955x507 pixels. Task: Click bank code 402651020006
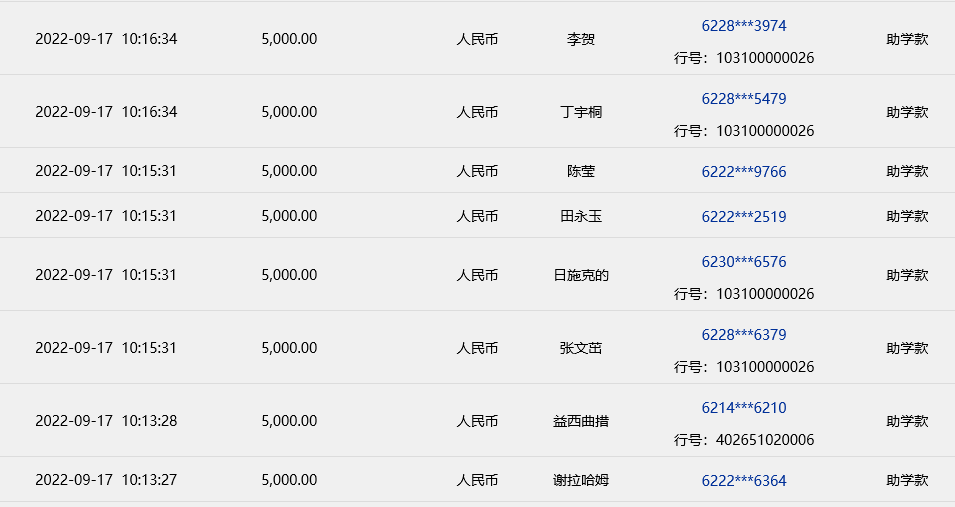764,440
